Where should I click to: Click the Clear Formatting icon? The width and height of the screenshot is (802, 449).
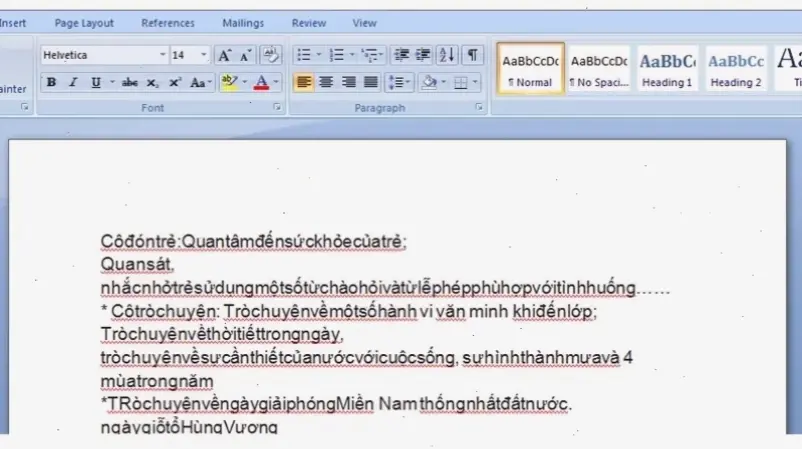click(271, 55)
